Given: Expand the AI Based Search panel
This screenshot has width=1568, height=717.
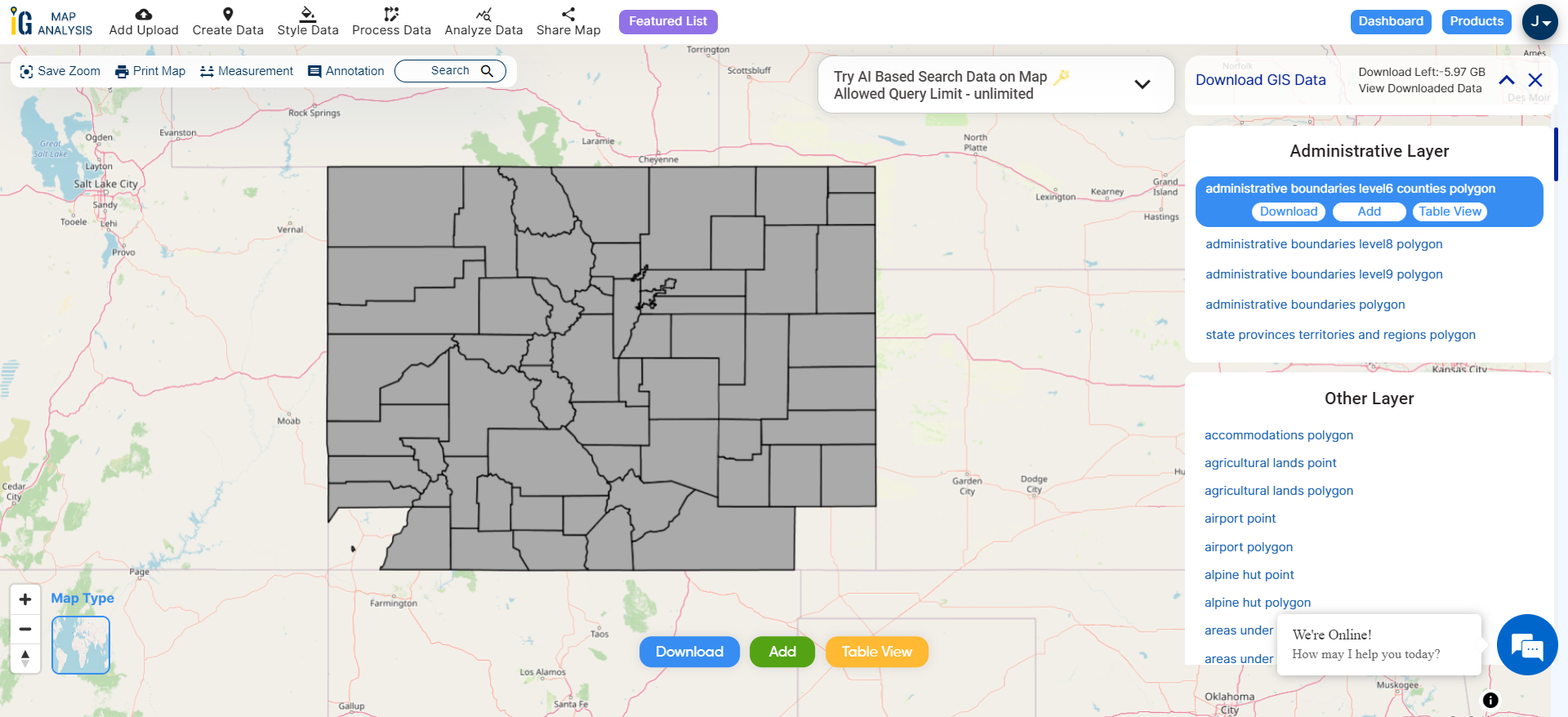Looking at the screenshot, I should coord(1143,84).
